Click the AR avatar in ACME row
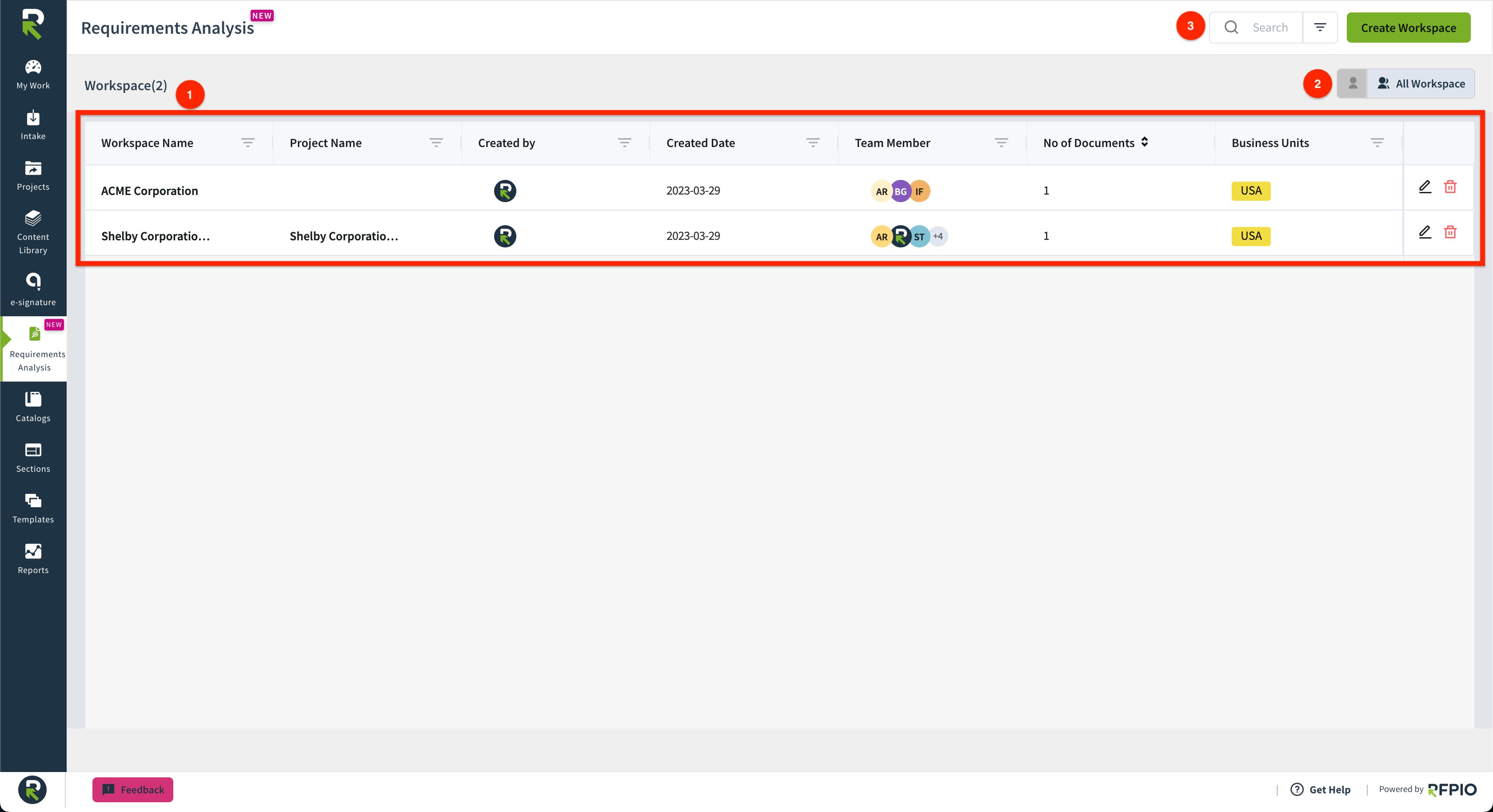The image size is (1493, 812). pos(881,191)
